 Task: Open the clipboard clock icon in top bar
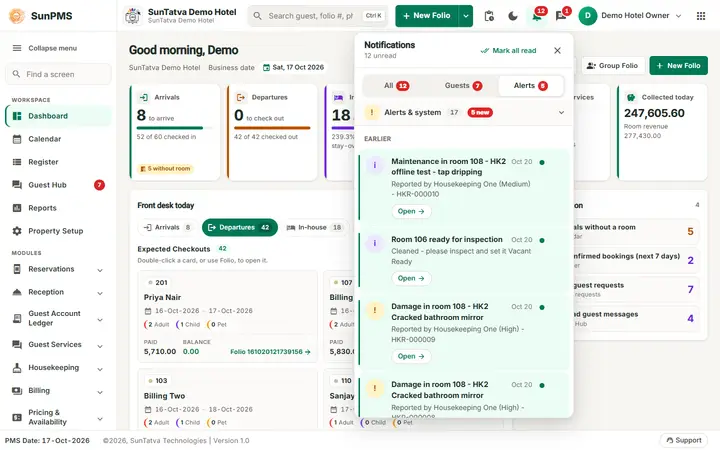point(489,16)
